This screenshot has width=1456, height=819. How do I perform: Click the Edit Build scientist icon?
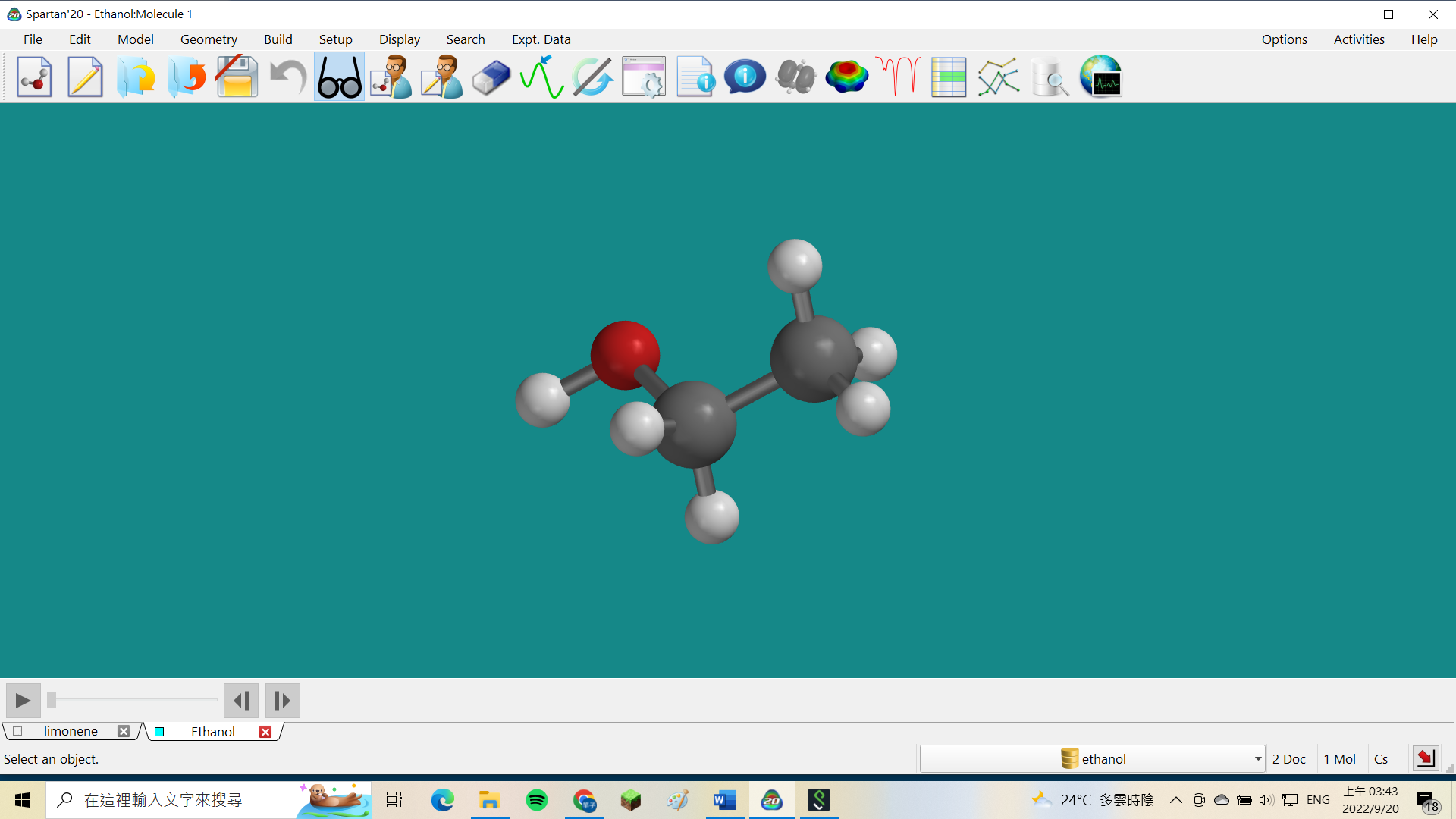pos(391,77)
